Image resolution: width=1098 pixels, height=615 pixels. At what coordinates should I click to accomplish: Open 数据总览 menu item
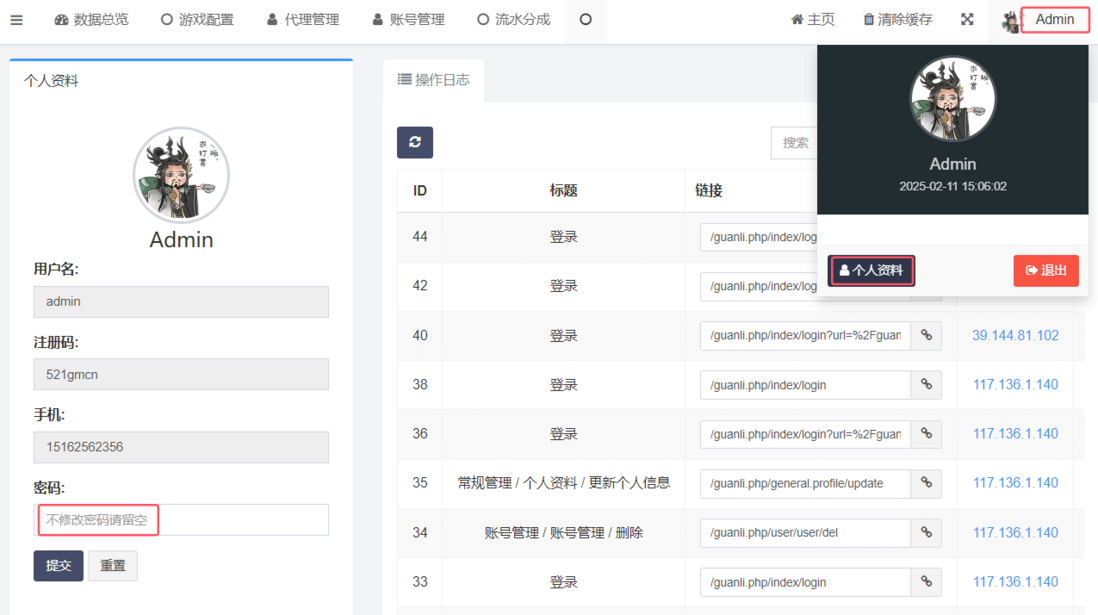tap(91, 20)
